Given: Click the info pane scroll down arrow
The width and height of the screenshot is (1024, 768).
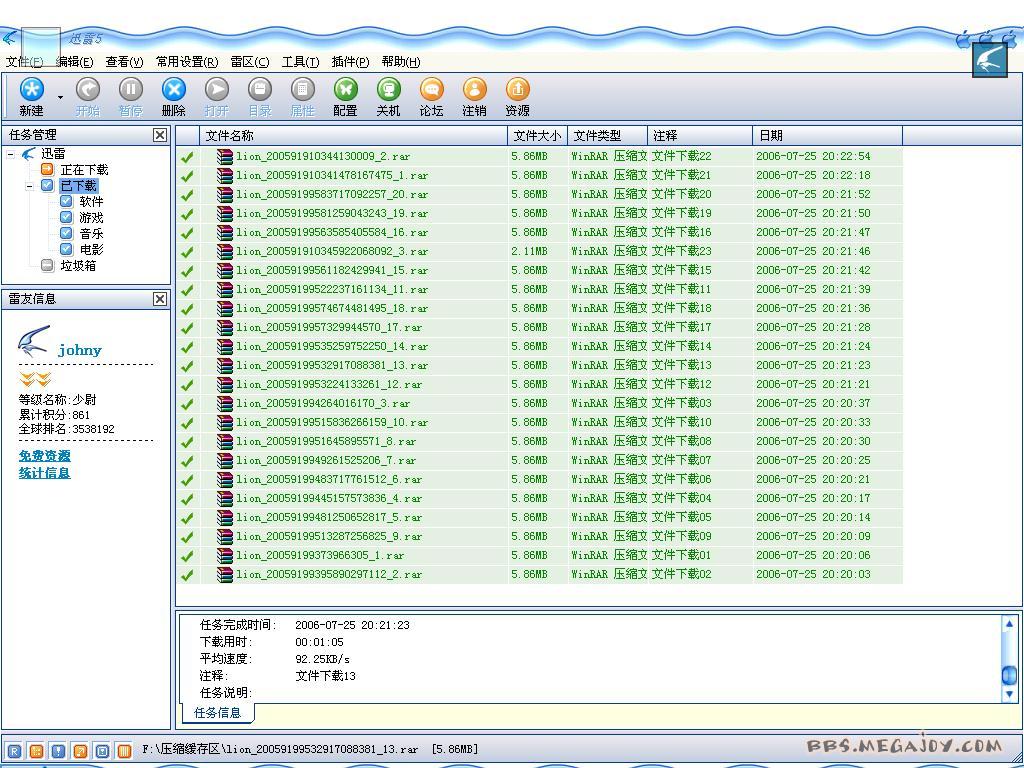Looking at the screenshot, I should 1009,694.
